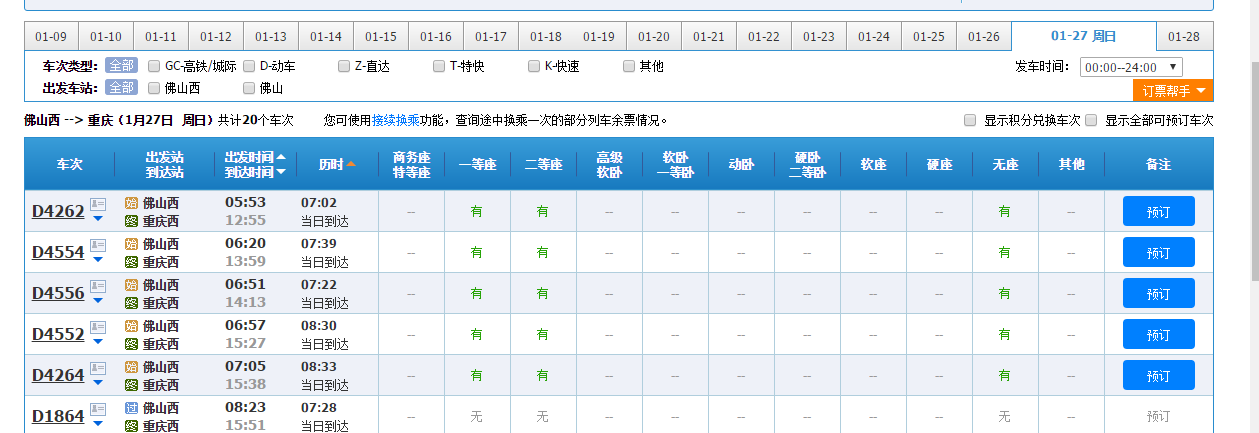The height and width of the screenshot is (433, 1259).
Task: Tick the 显示积分兑换车次 checkbox
Action: click(970, 120)
